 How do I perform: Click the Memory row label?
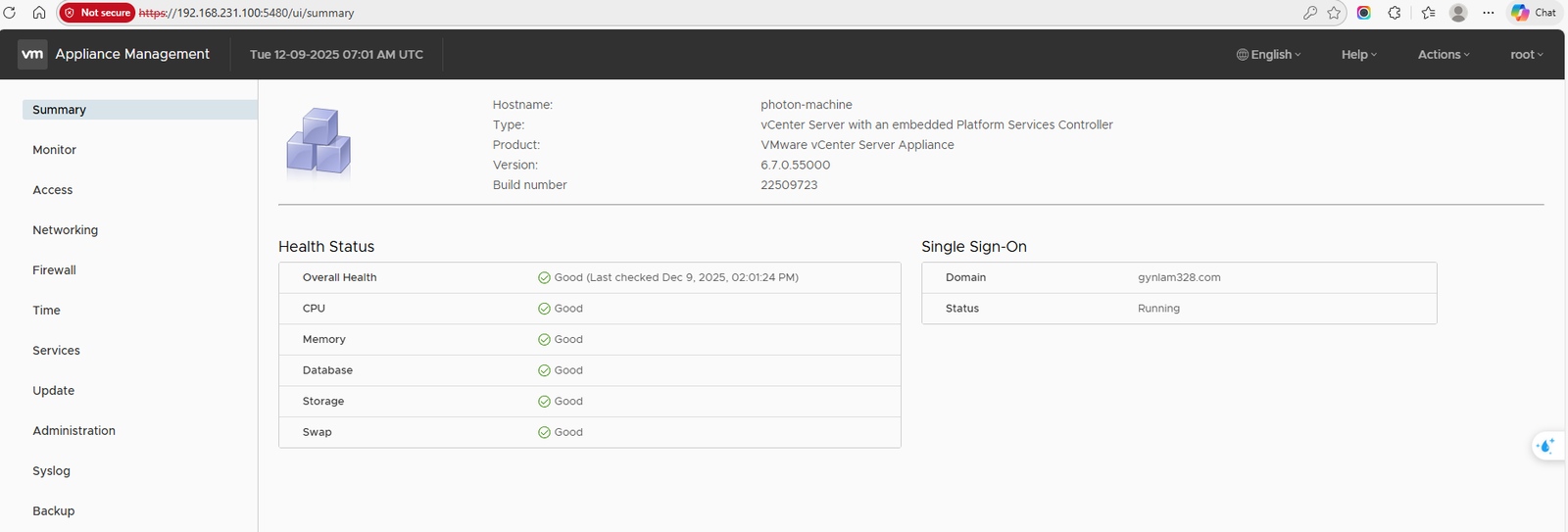tap(324, 340)
